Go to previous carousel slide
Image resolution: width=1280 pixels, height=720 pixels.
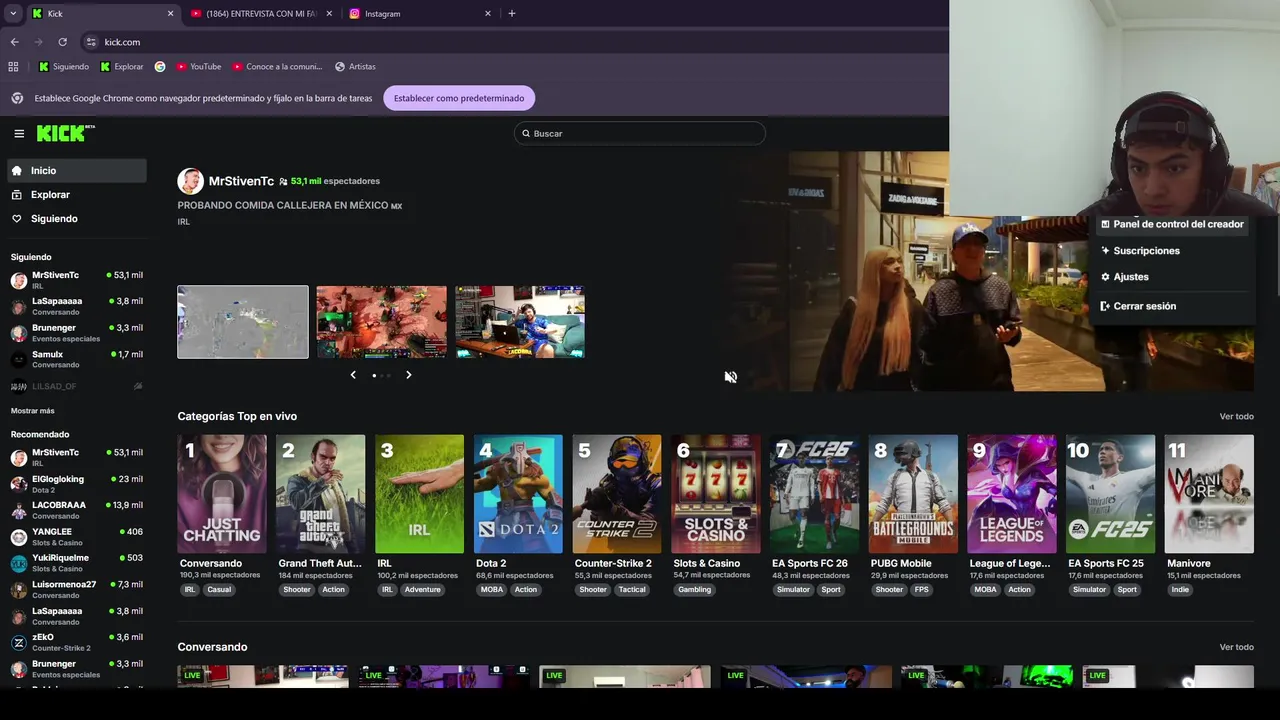pos(353,375)
